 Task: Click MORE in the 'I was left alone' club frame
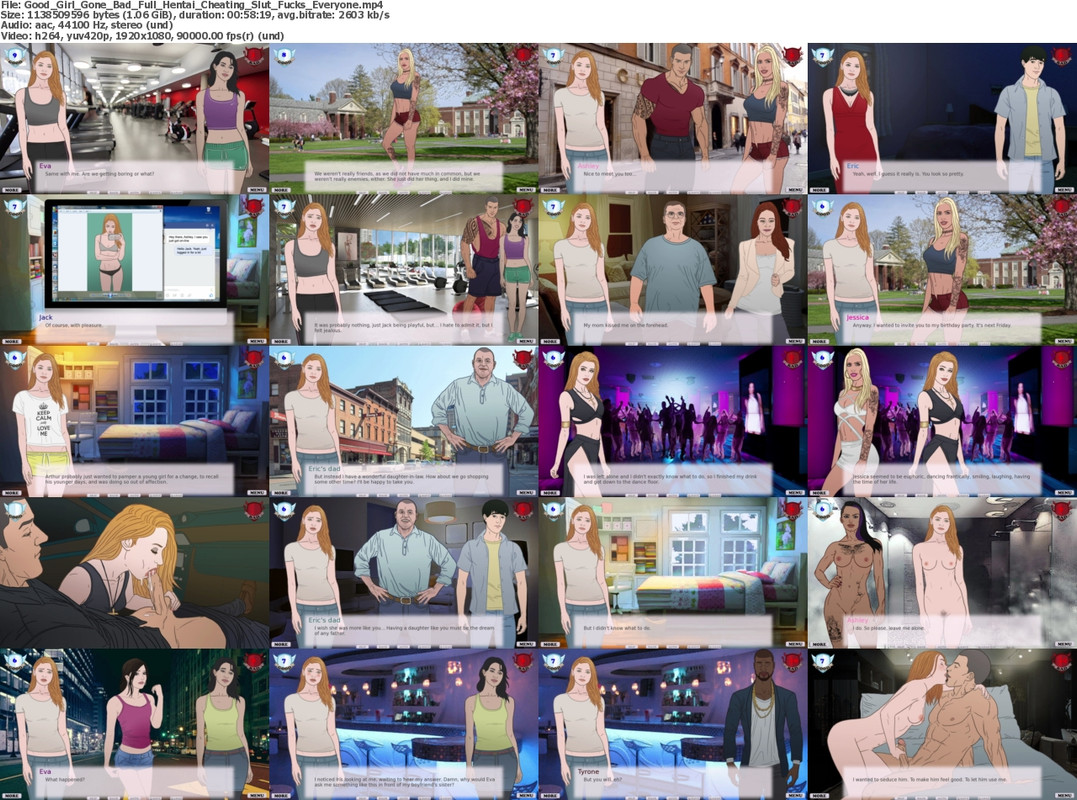coord(550,492)
